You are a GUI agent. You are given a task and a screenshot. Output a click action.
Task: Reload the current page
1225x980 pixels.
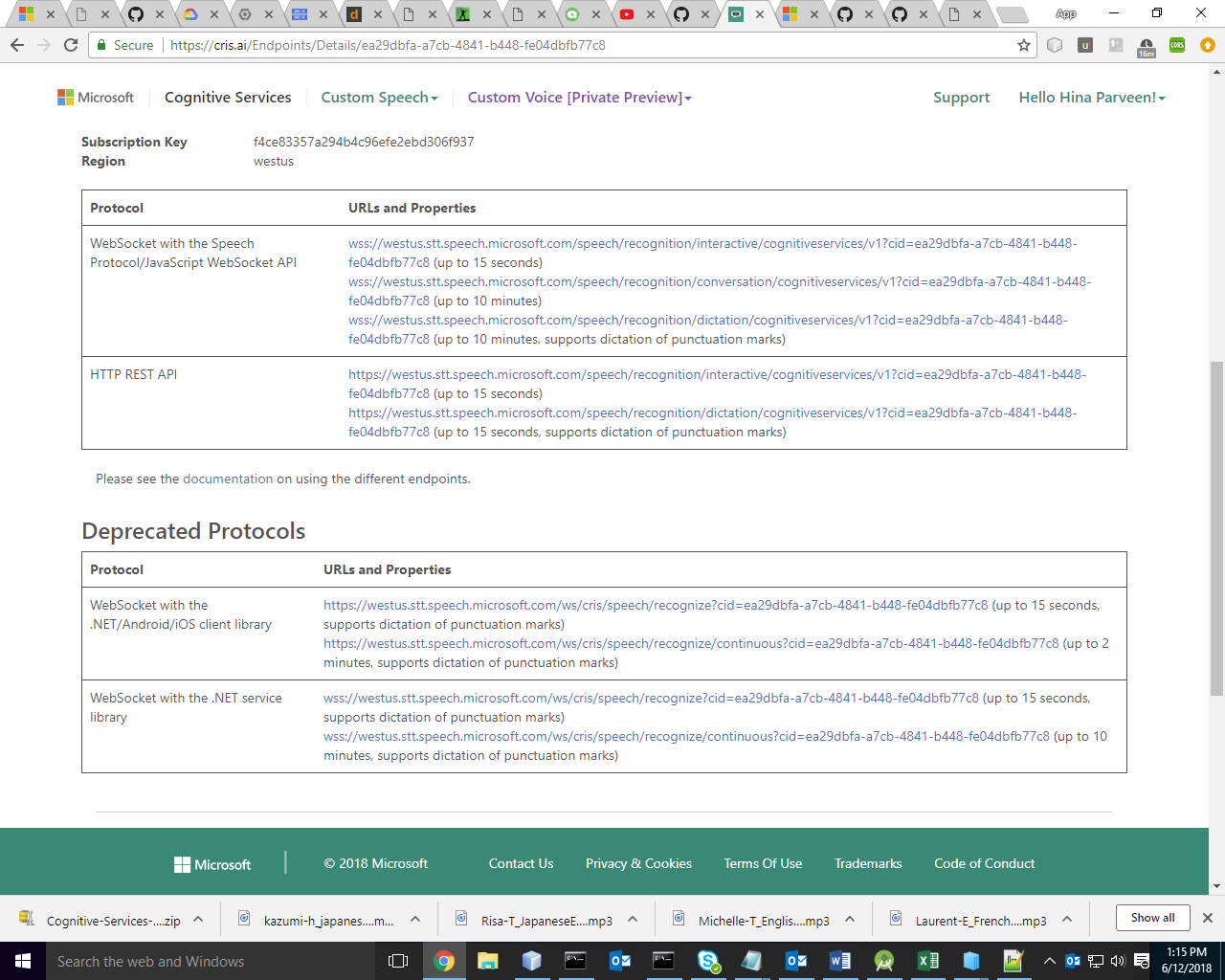70,44
